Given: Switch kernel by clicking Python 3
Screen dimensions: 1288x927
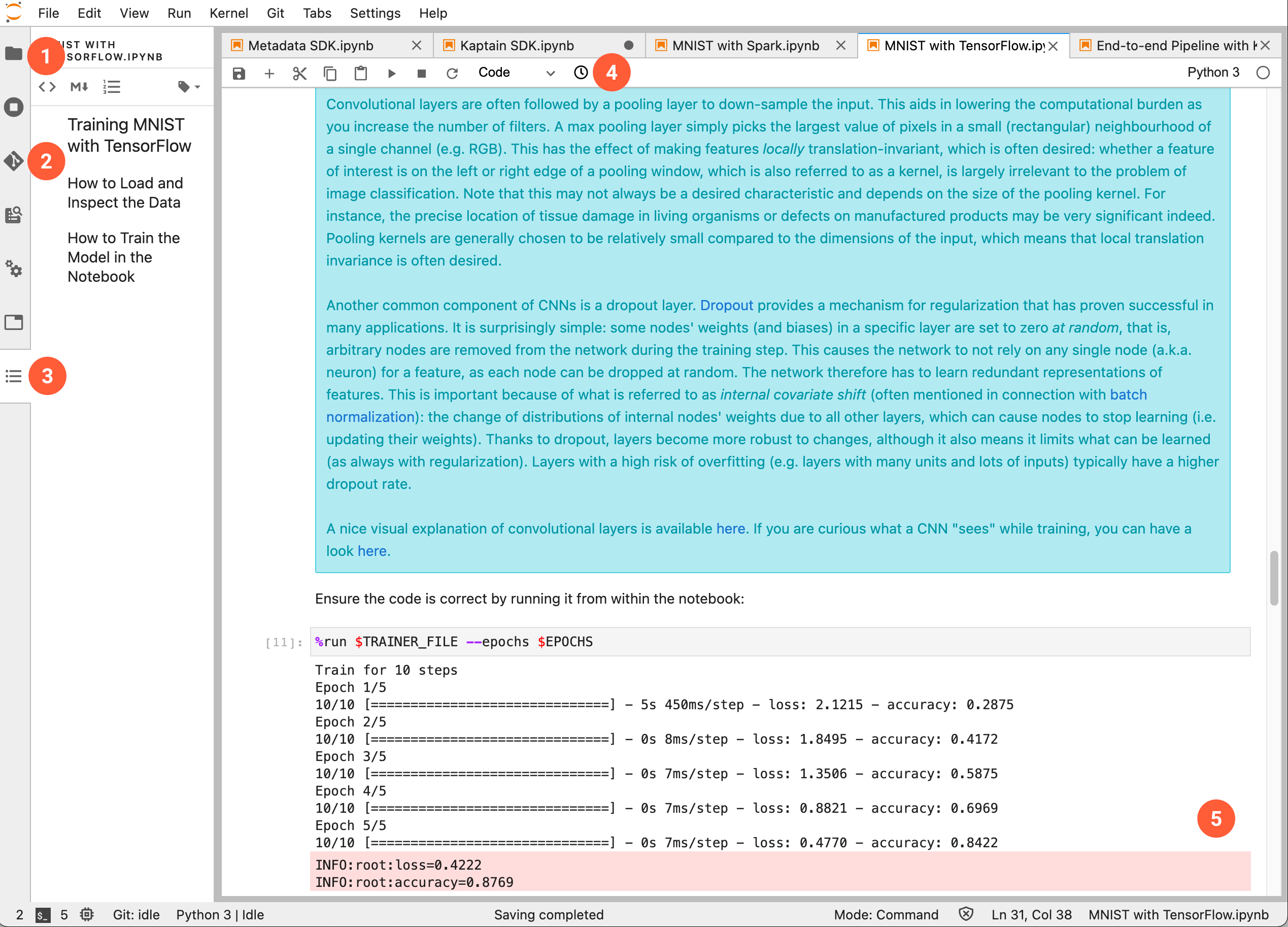Looking at the screenshot, I should click(1213, 73).
